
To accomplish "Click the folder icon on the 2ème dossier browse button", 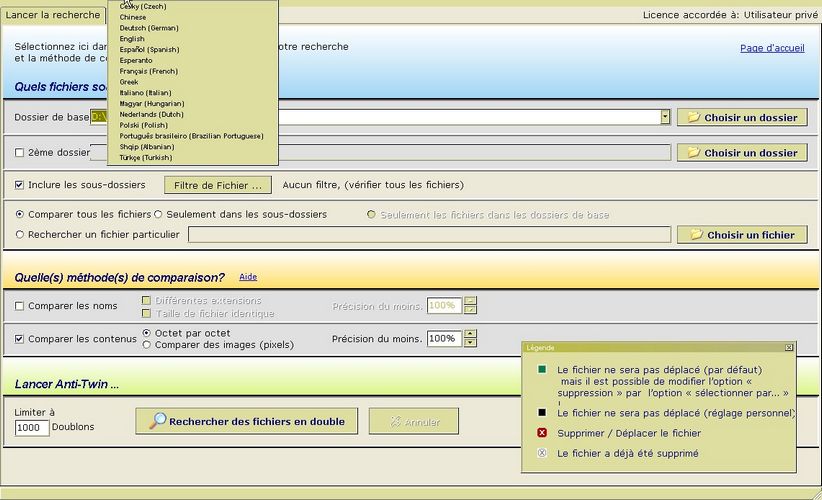I will (693, 153).
